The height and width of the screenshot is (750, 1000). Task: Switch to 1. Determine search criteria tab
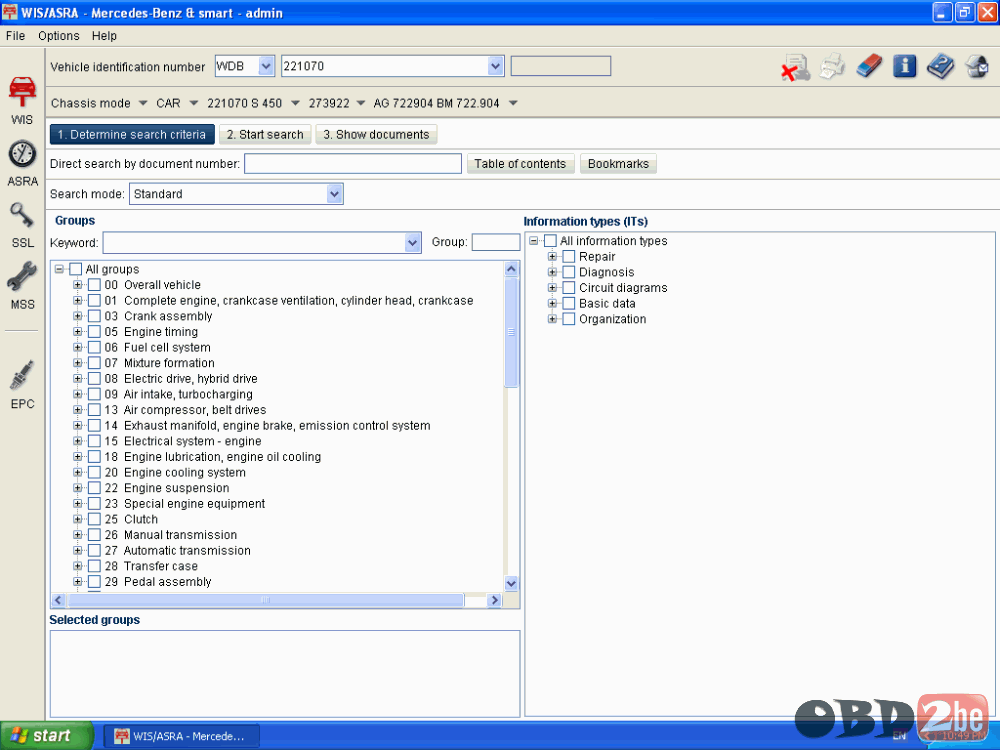pos(132,135)
